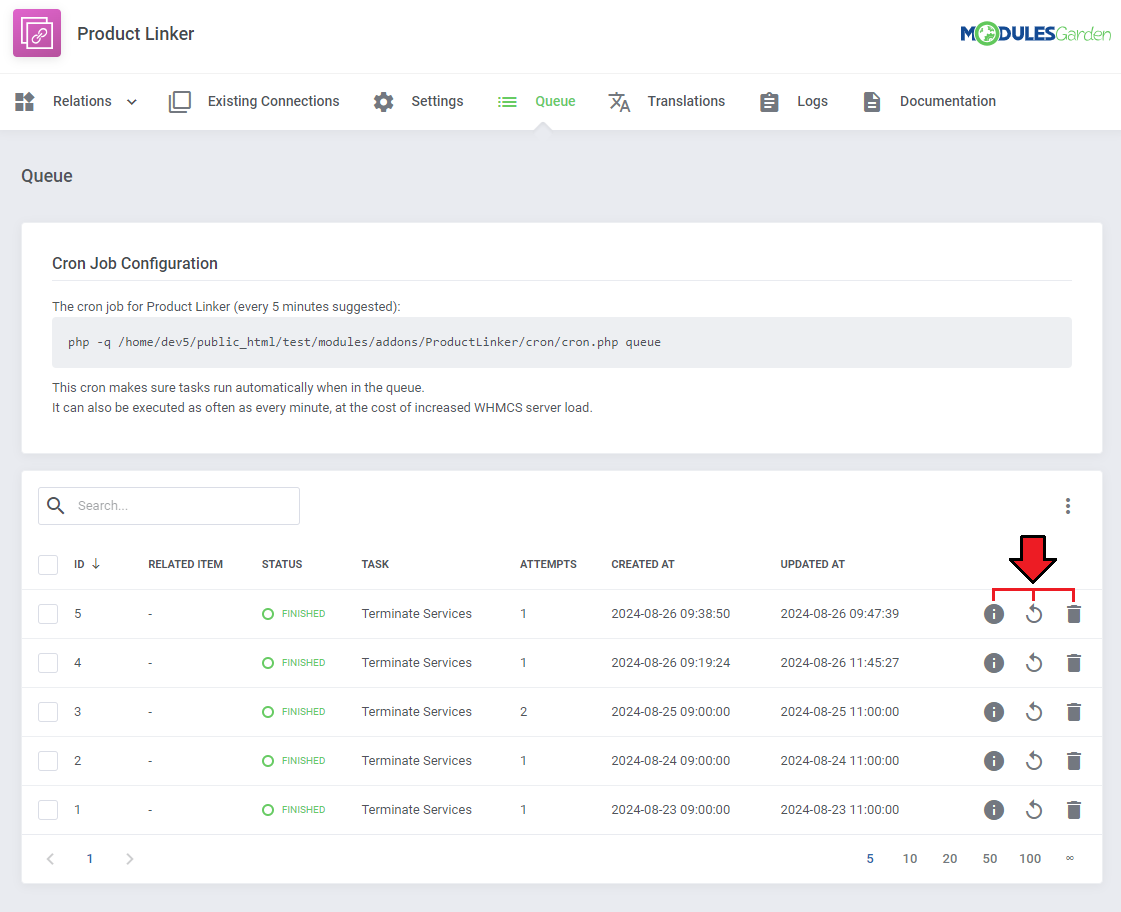Click the Product Linker logo icon
Screen dimensions: 1121x912
click(37, 33)
